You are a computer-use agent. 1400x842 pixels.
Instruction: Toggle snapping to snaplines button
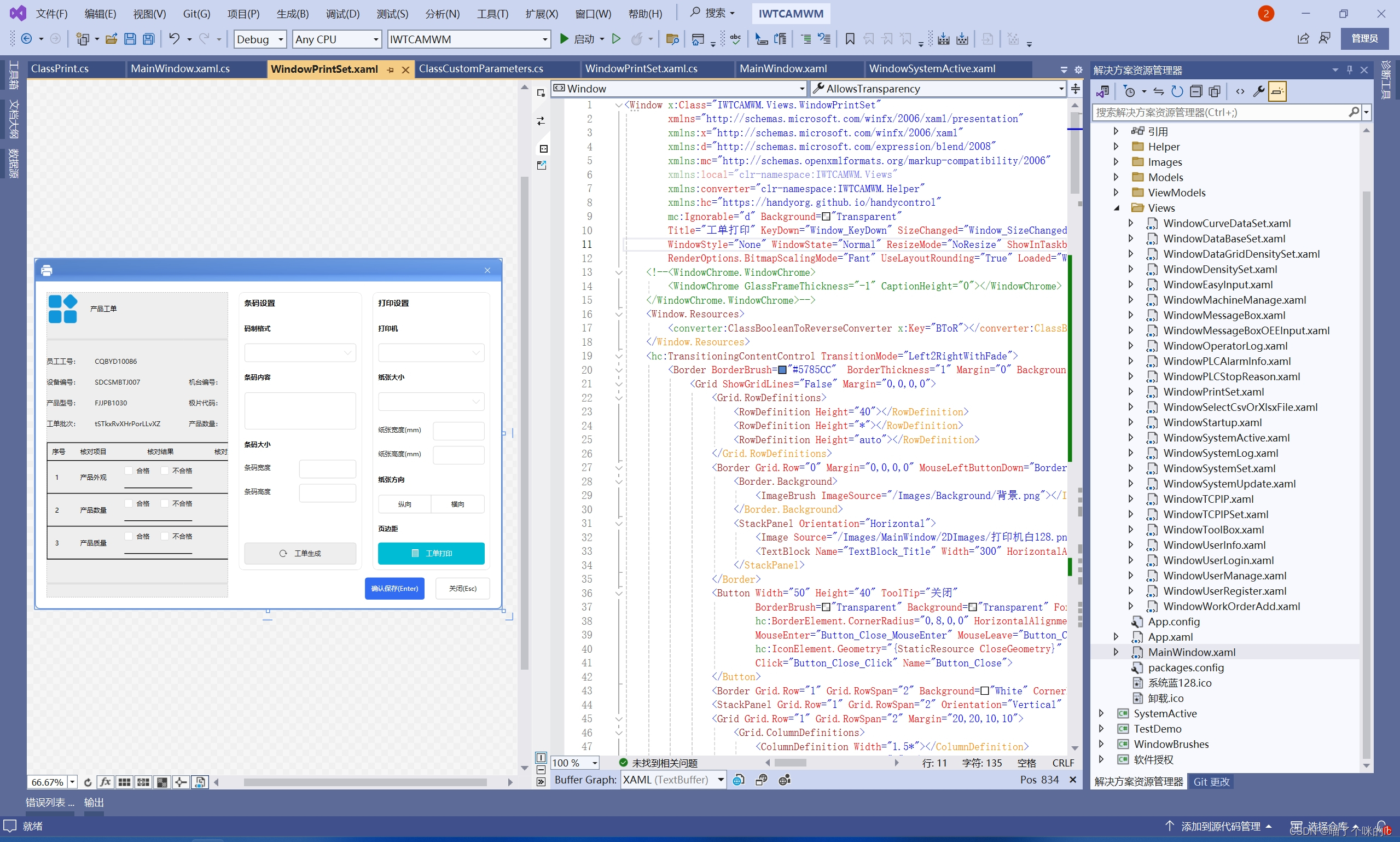(181, 782)
